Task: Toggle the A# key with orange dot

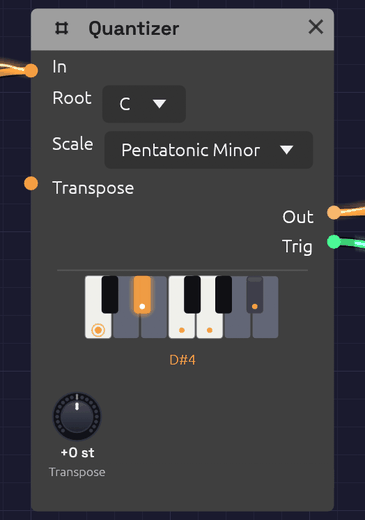Action: (x=255, y=294)
